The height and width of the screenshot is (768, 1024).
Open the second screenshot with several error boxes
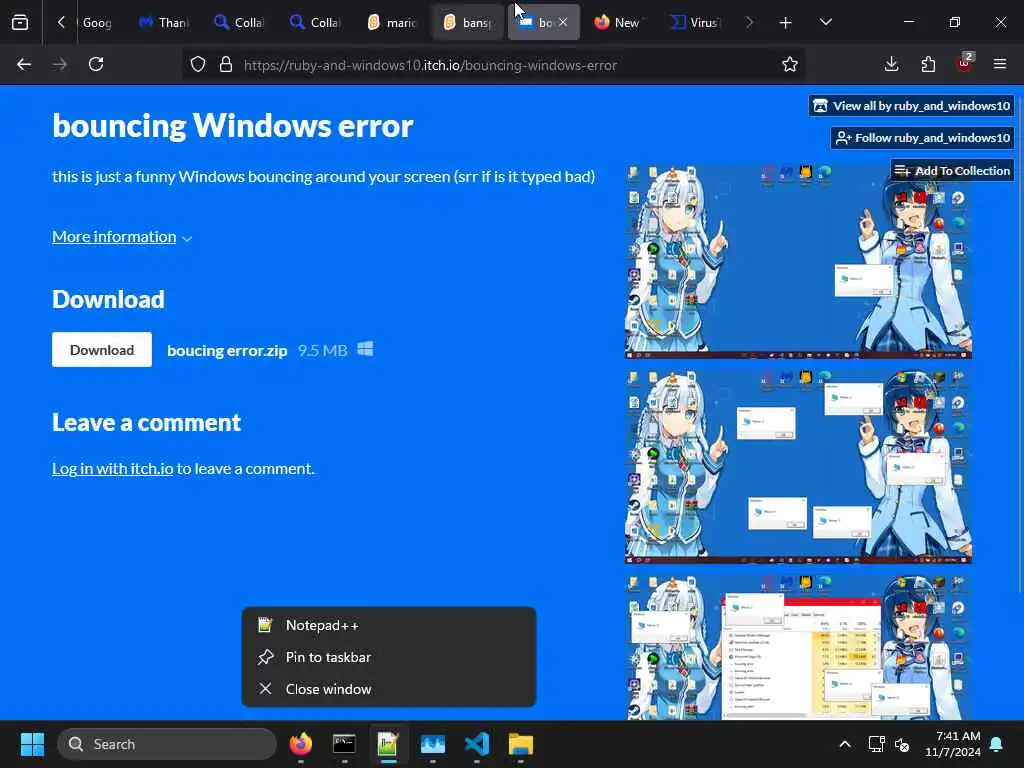click(798, 466)
